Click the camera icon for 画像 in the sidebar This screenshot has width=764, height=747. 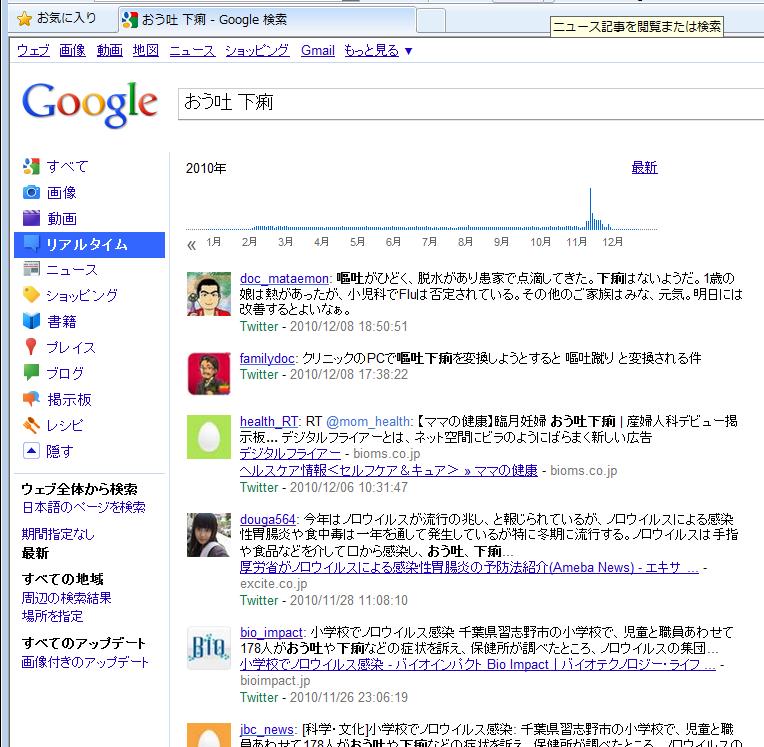point(31,192)
